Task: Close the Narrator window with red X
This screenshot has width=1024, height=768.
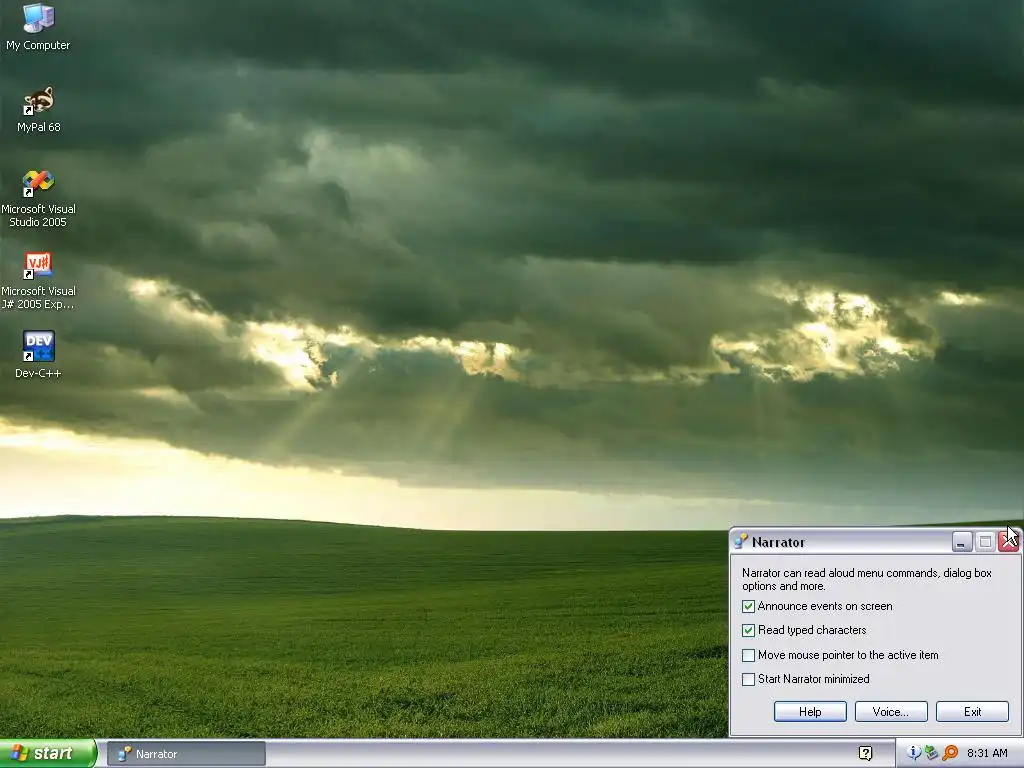Action: [x=1008, y=542]
